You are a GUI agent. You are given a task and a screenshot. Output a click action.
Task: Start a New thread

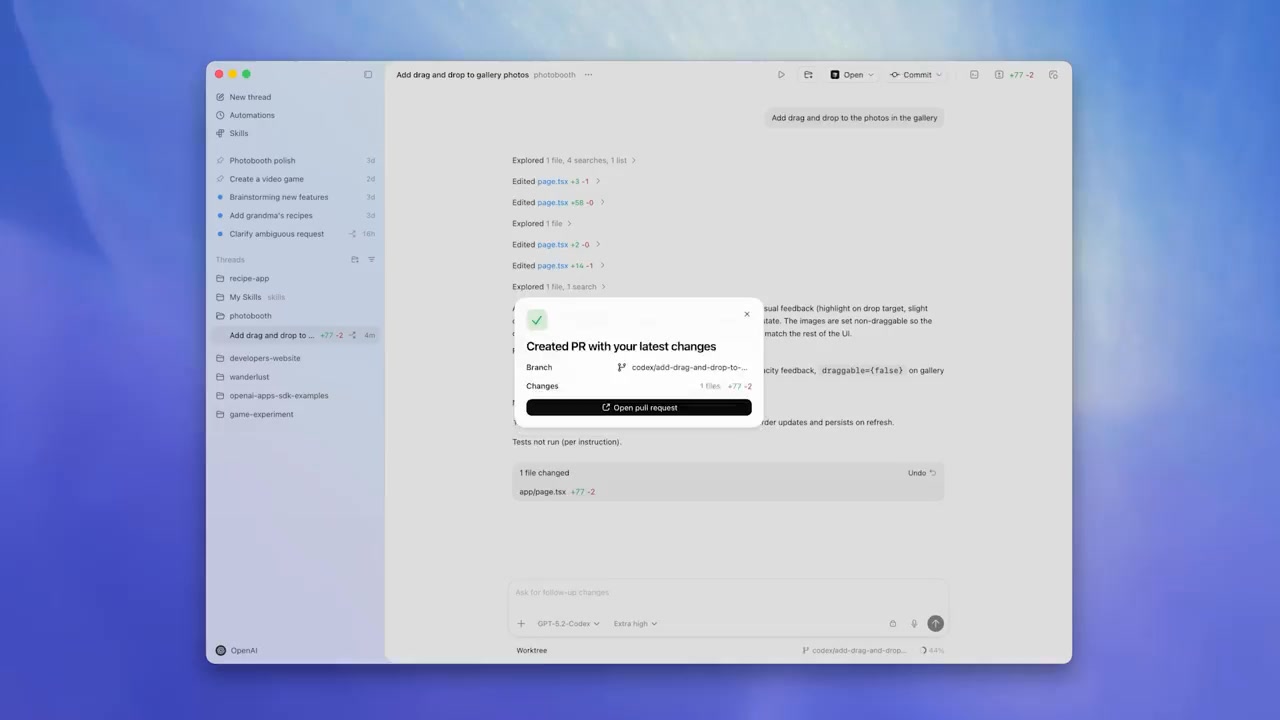tap(250, 97)
